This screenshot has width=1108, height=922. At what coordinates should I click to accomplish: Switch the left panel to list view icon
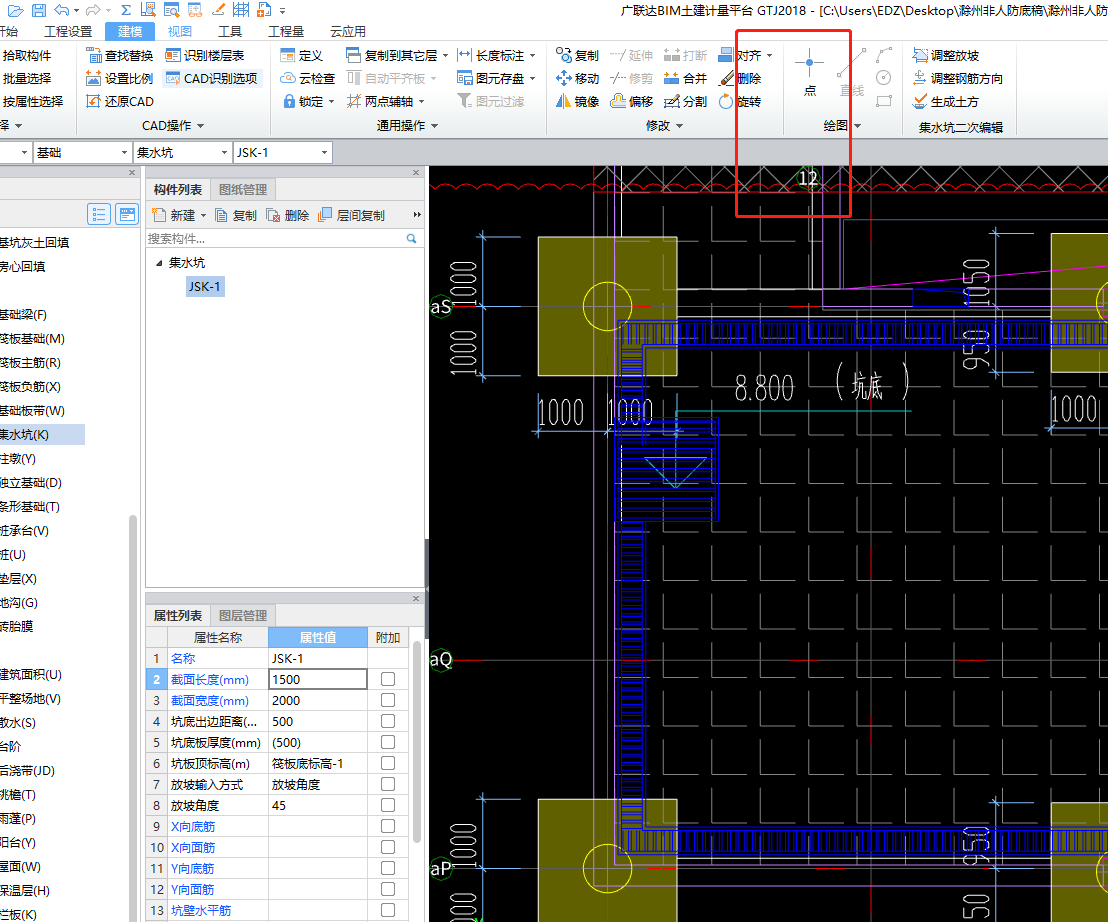point(99,214)
